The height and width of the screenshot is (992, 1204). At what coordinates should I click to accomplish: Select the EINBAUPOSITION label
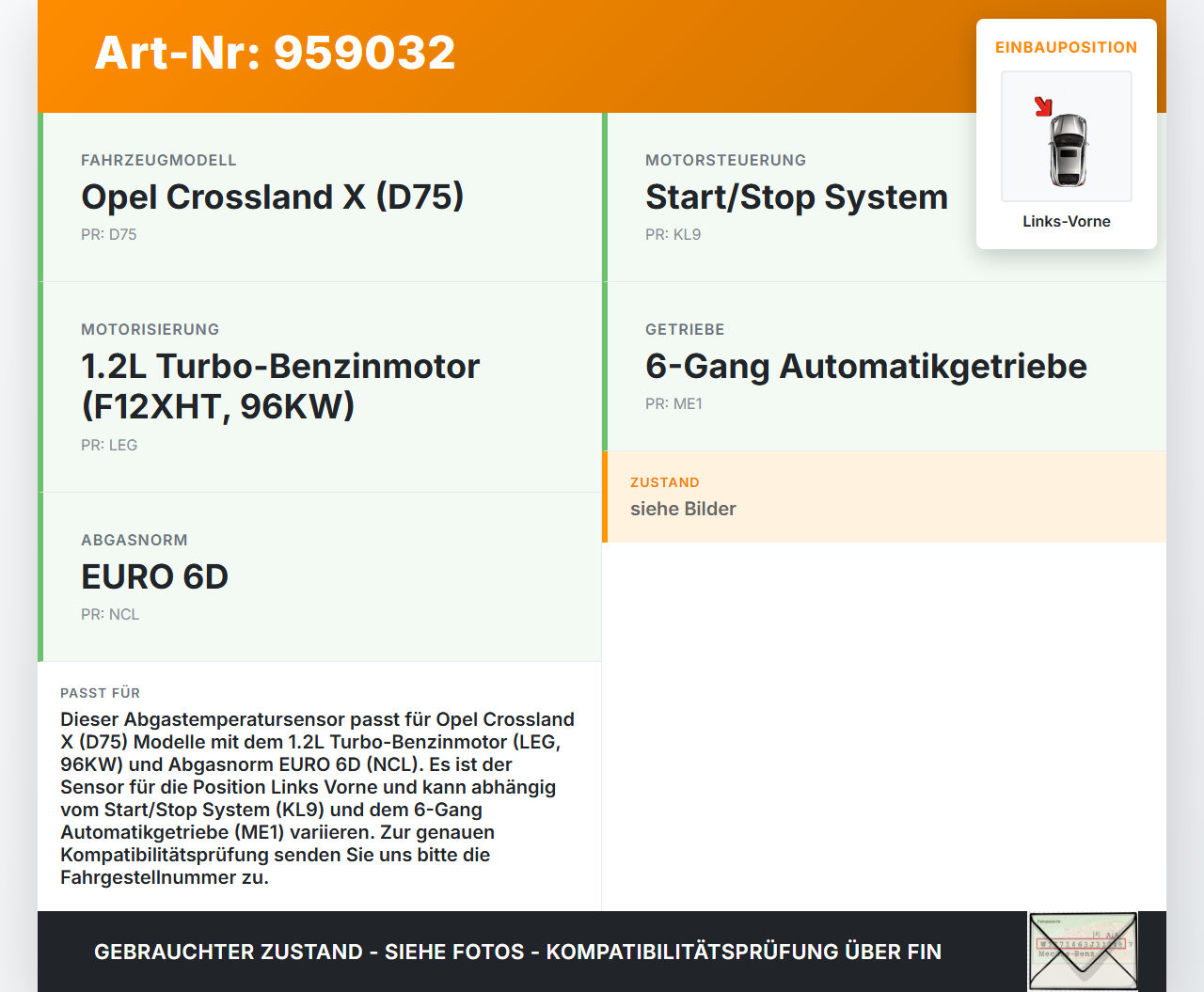pos(1066,48)
